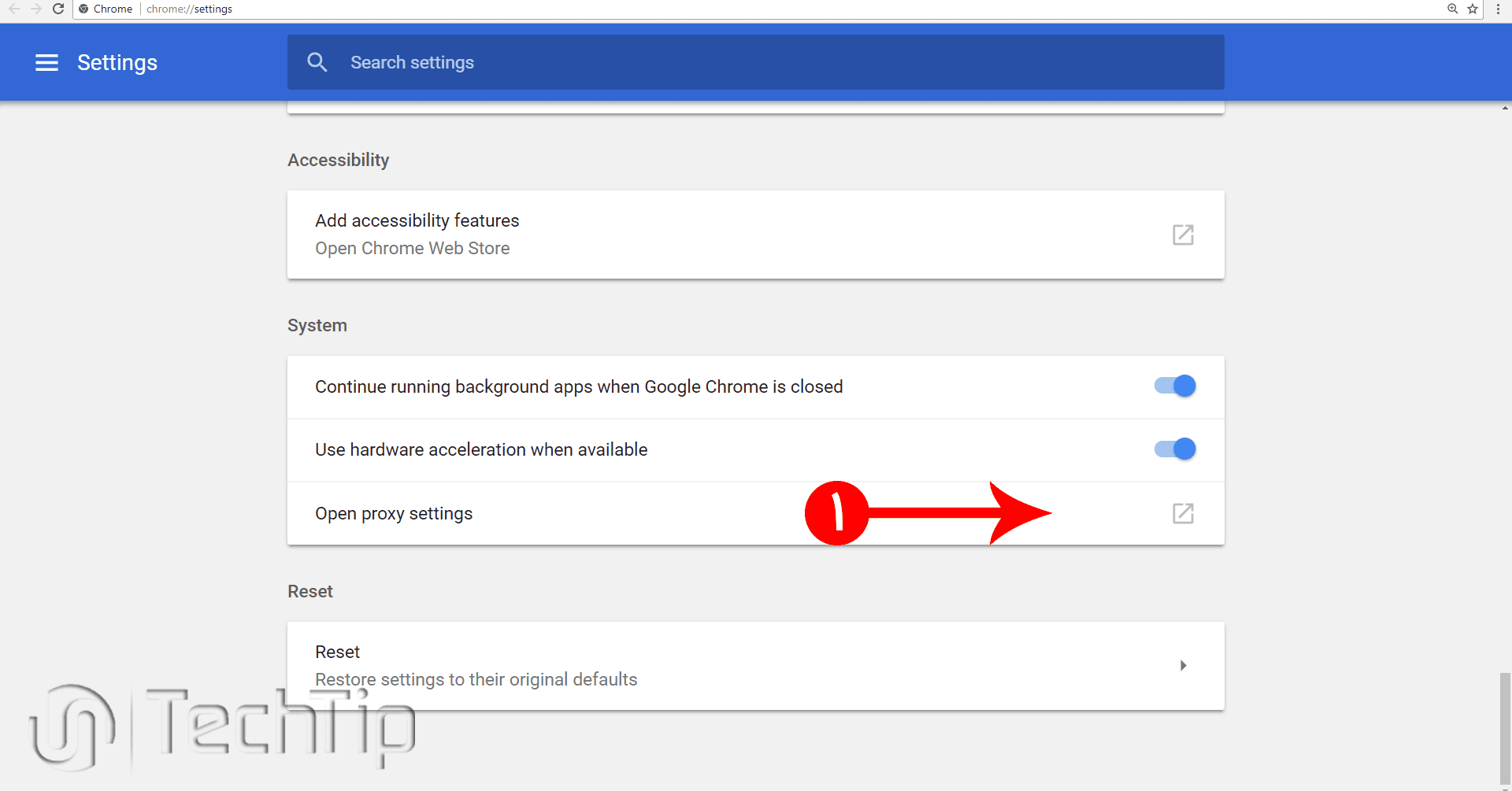Focus the Search settings field
Screen dimensions: 1512x791
click(x=755, y=62)
